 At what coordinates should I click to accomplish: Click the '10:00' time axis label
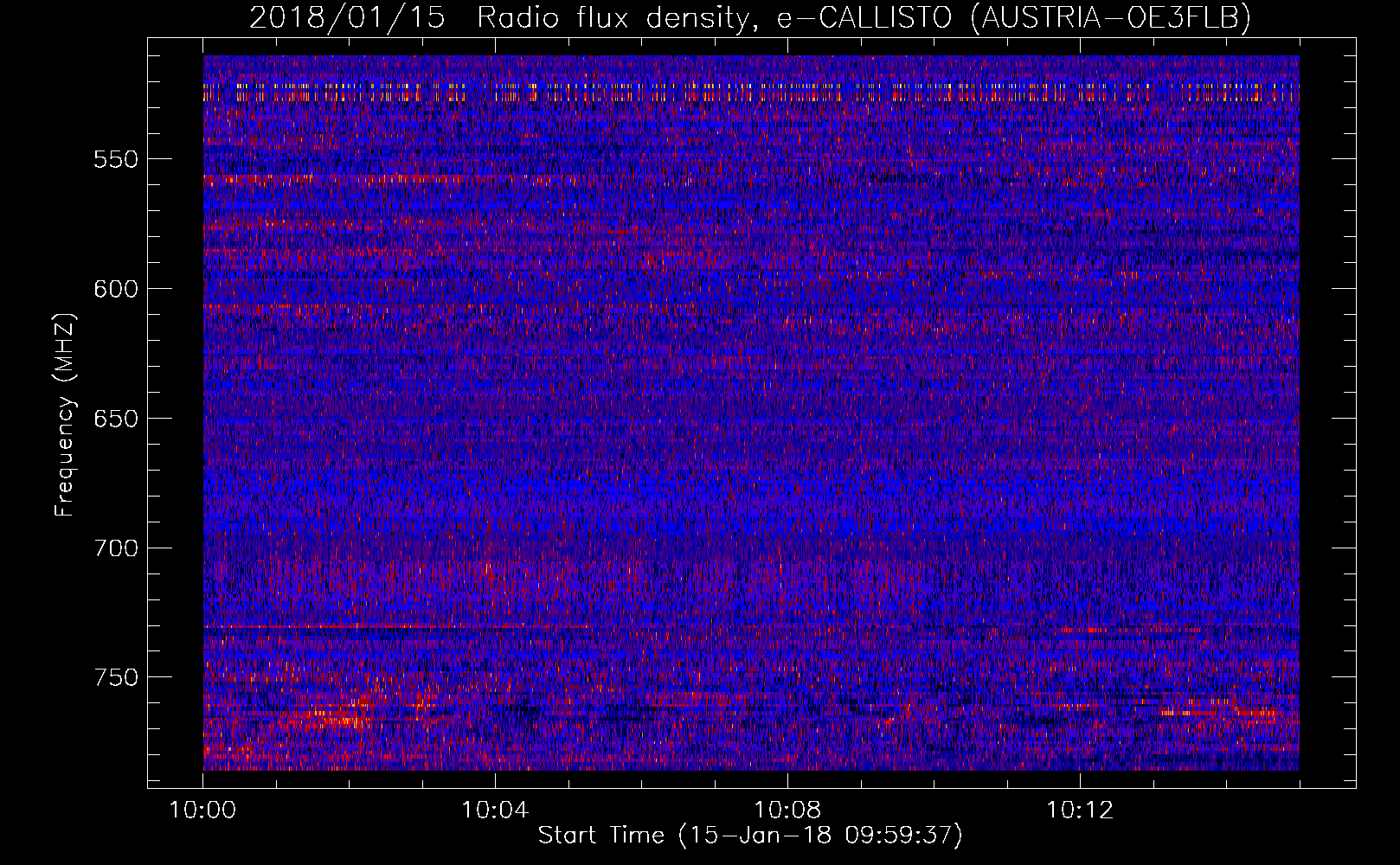coord(202,811)
